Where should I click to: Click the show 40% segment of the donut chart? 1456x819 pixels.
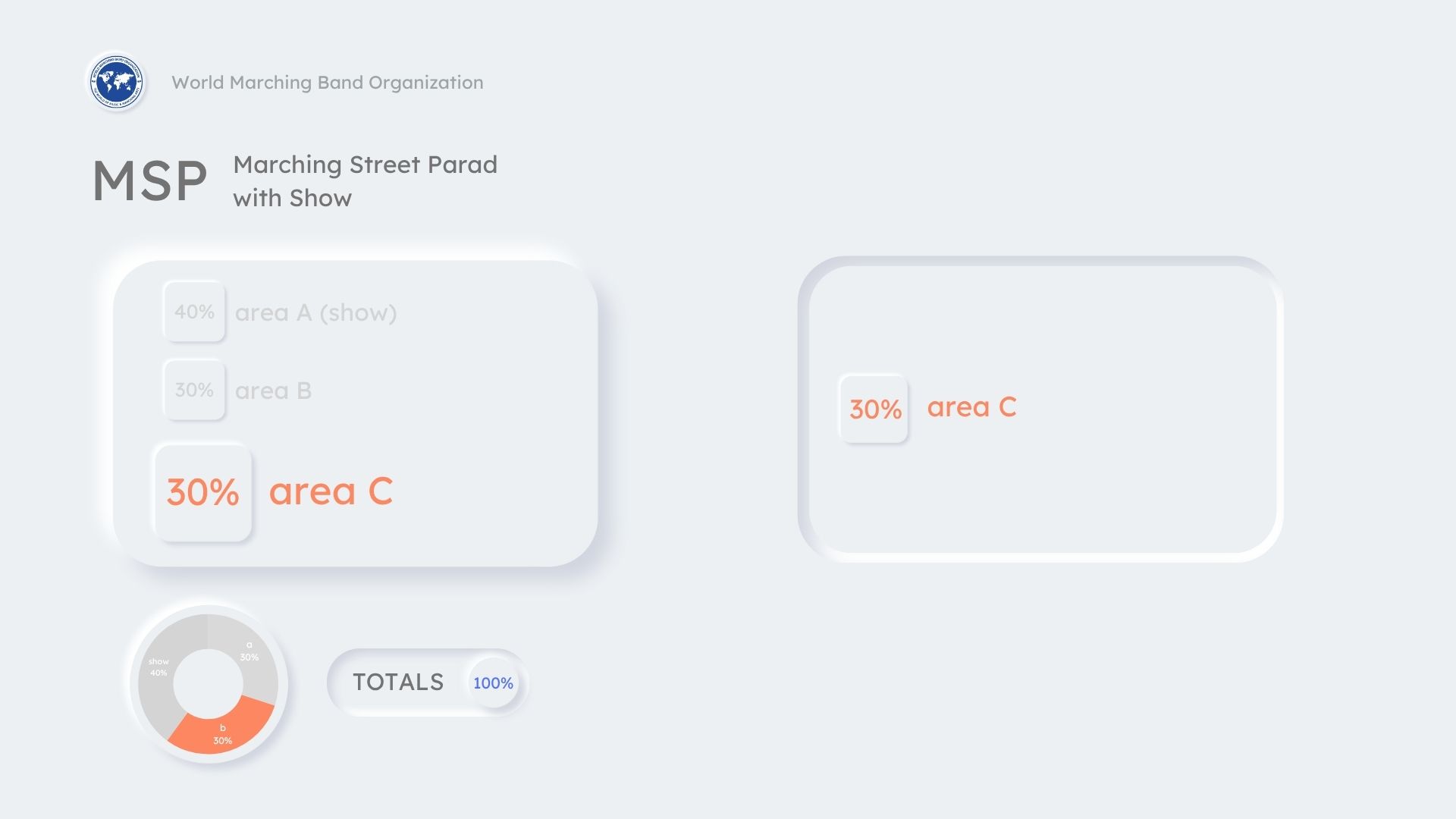tap(160, 667)
